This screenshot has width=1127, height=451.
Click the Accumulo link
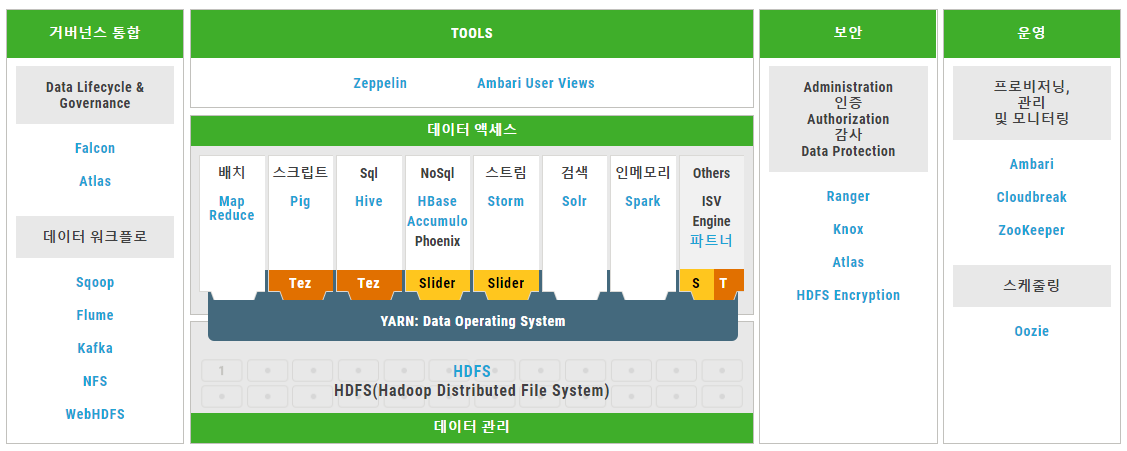tap(437, 221)
